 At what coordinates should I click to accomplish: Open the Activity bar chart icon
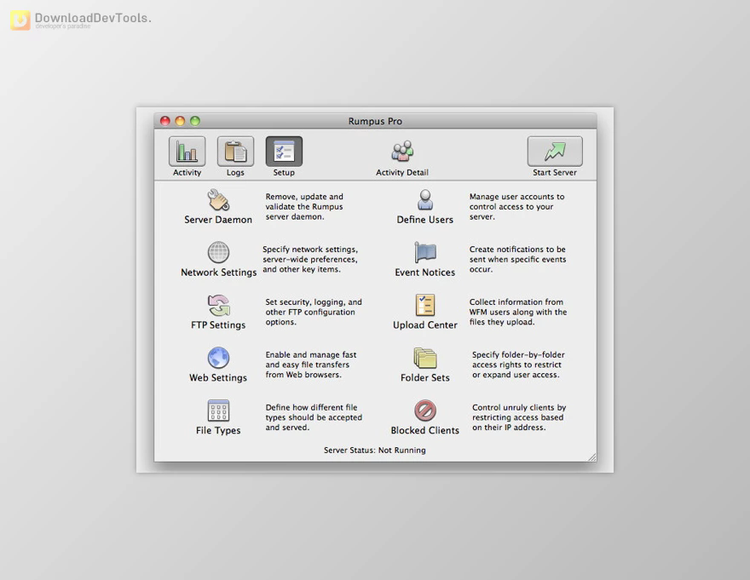pyautogui.click(x=187, y=151)
